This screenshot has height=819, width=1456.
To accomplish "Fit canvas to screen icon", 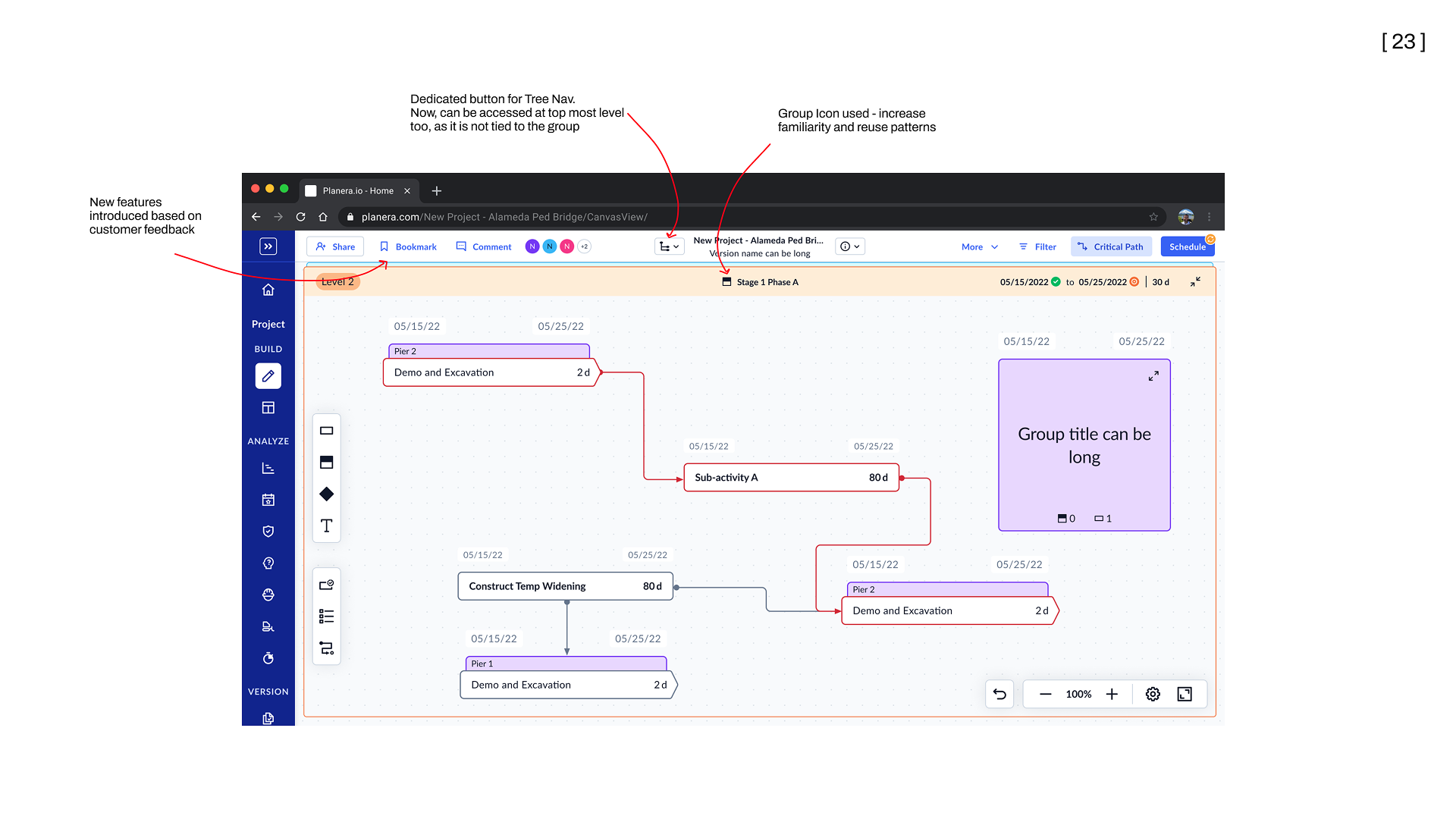I will pos(1185,694).
